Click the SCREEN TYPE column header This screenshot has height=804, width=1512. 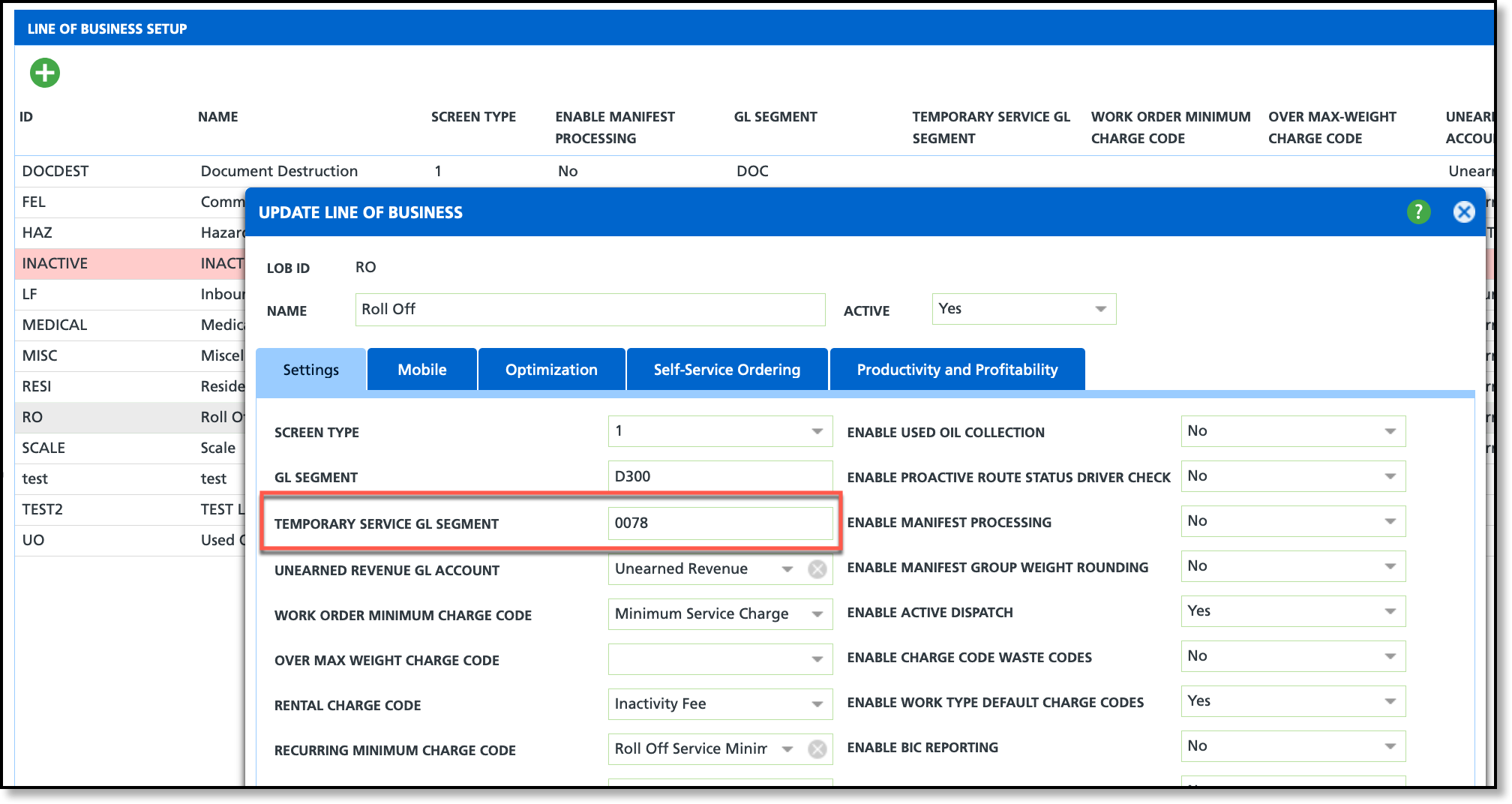(x=473, y=117)
